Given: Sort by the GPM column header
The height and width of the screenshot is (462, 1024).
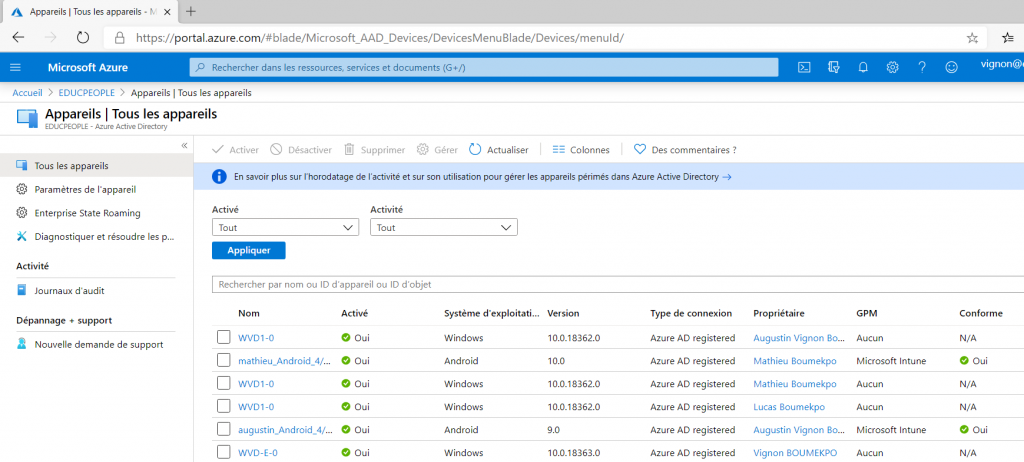Looking at the screenshot, I should 866,313.
